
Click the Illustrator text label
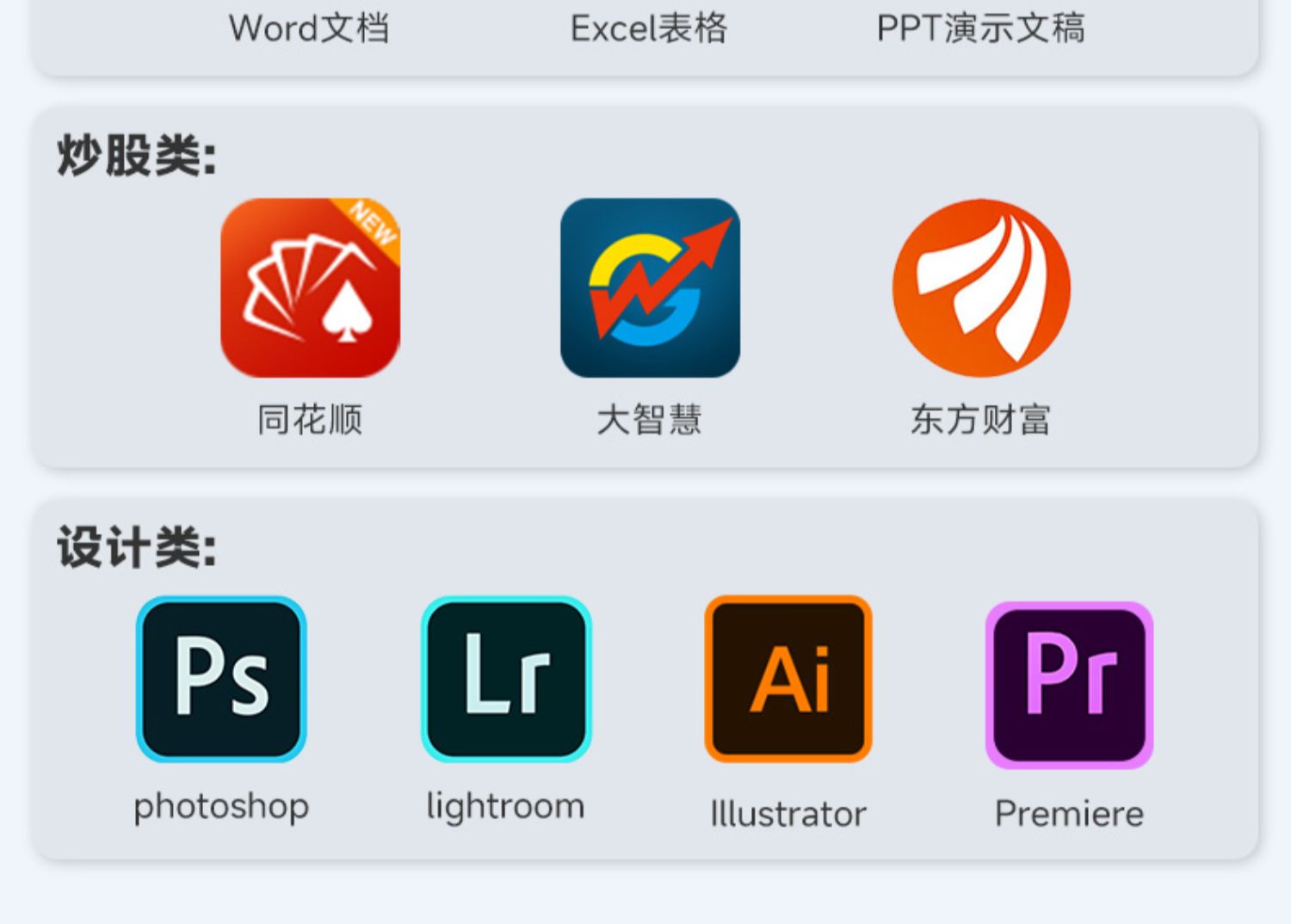788,814
